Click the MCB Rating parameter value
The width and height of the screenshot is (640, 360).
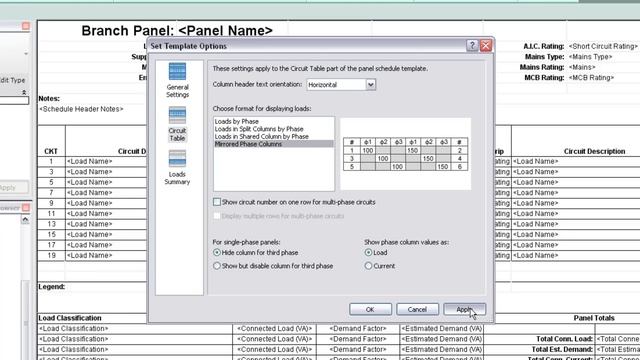tap(591, 78)
